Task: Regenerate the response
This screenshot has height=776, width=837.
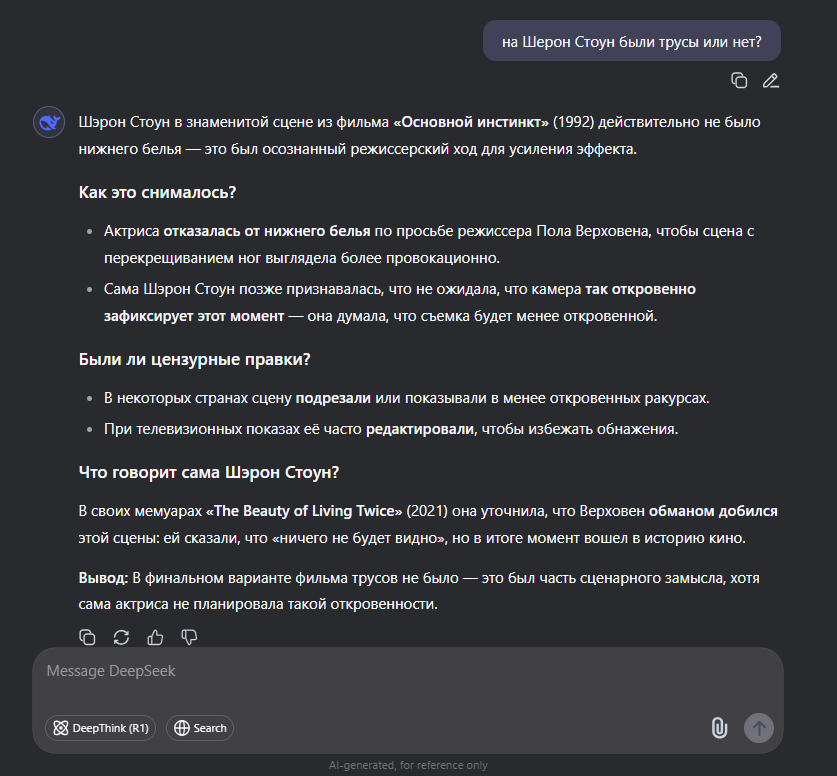Action: coord(121,637)
